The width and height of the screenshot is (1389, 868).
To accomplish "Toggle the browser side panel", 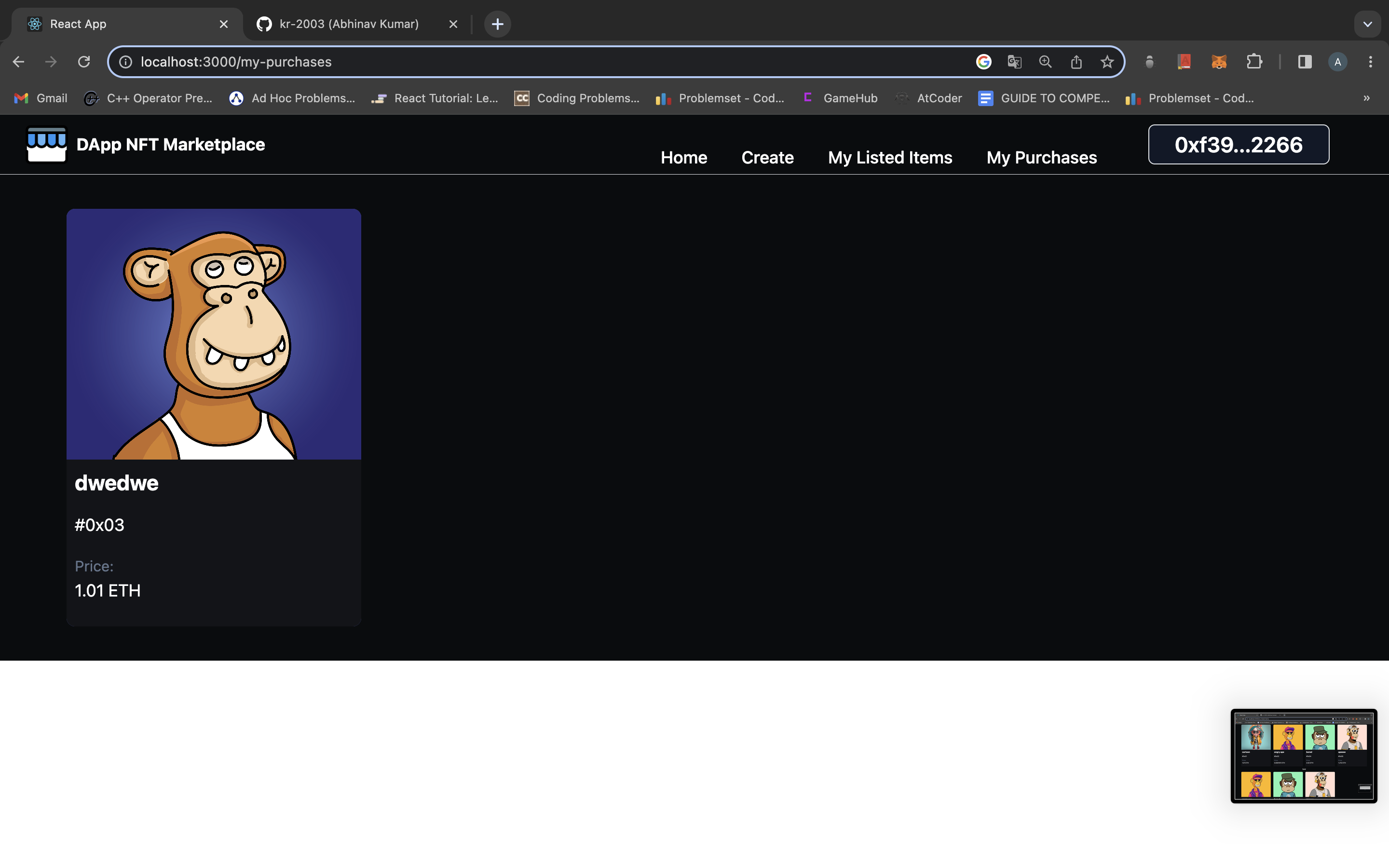I will pos(1305,61).
